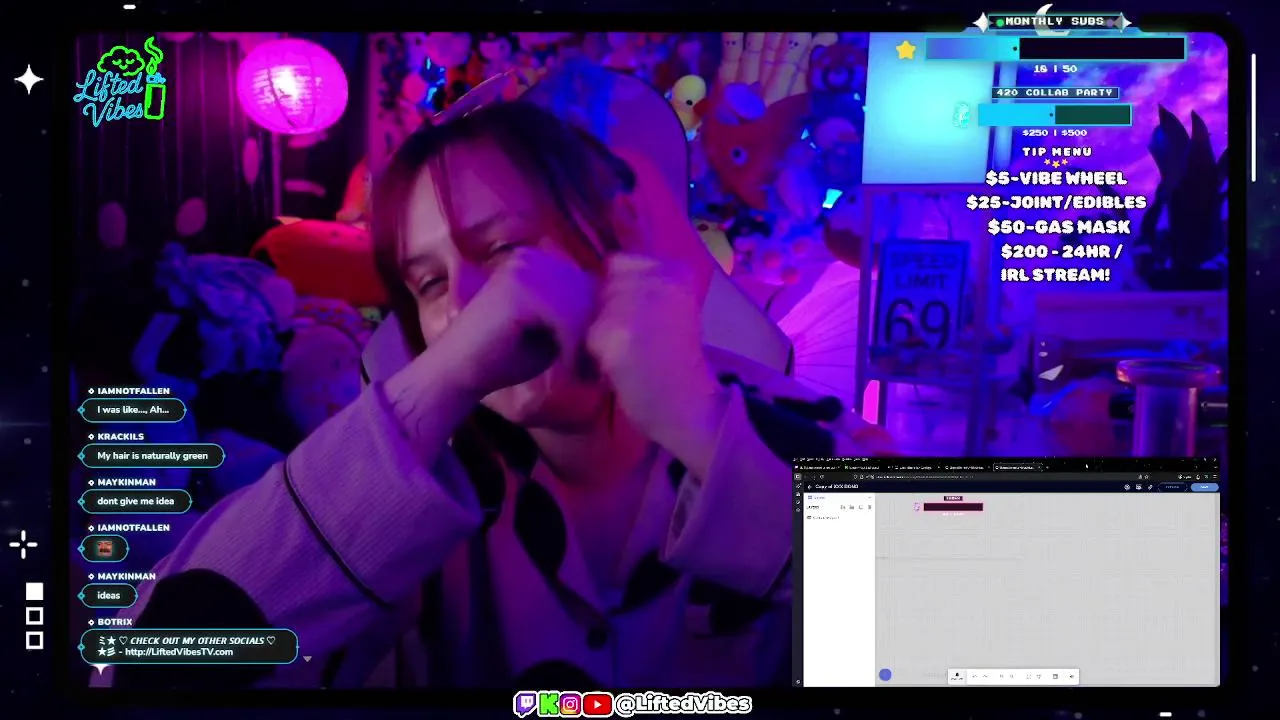Image resolution: width=1280 pixels, height=720 pixels.
Task: Select the dark pink widget on the editor canvas
Action: [x=953, y=507]
